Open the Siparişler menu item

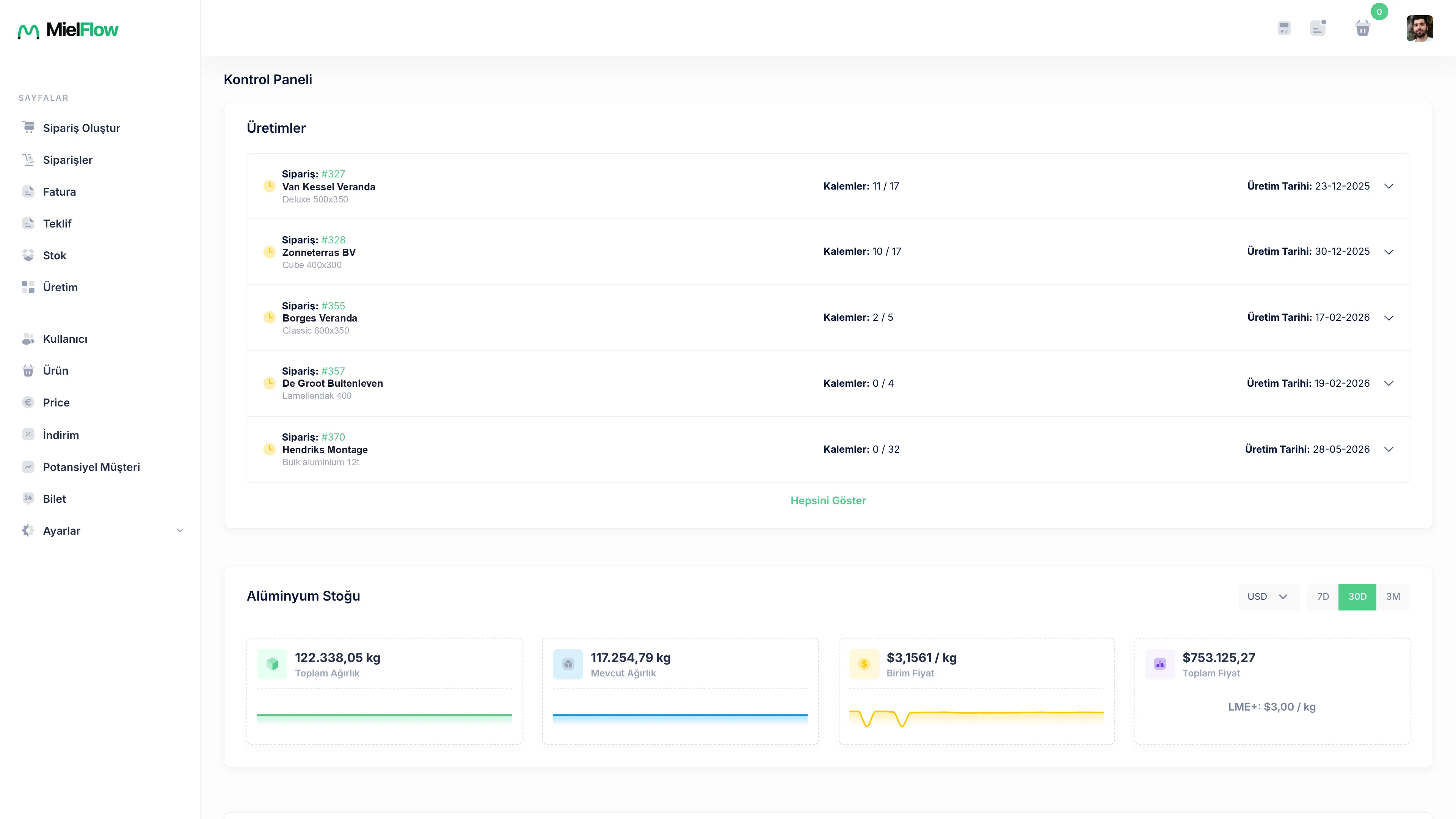pyautogui.click(x=67, y=160)
